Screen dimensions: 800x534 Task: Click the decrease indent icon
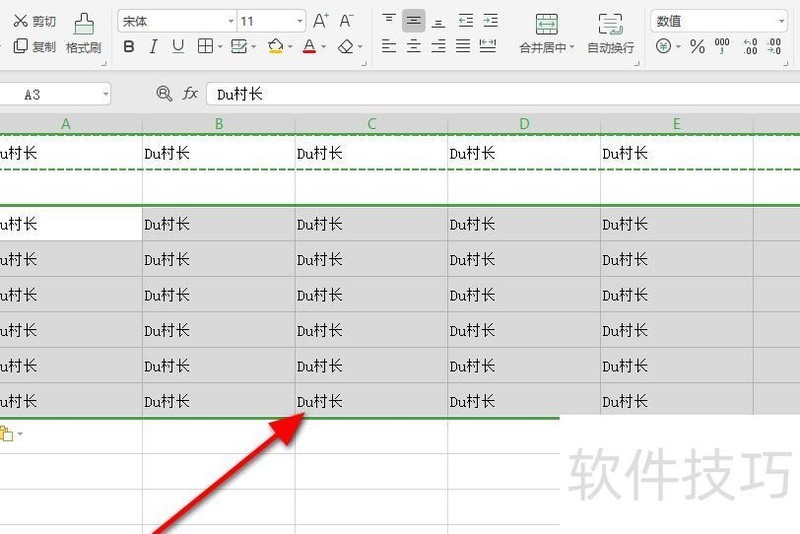[x=465, y=21]
